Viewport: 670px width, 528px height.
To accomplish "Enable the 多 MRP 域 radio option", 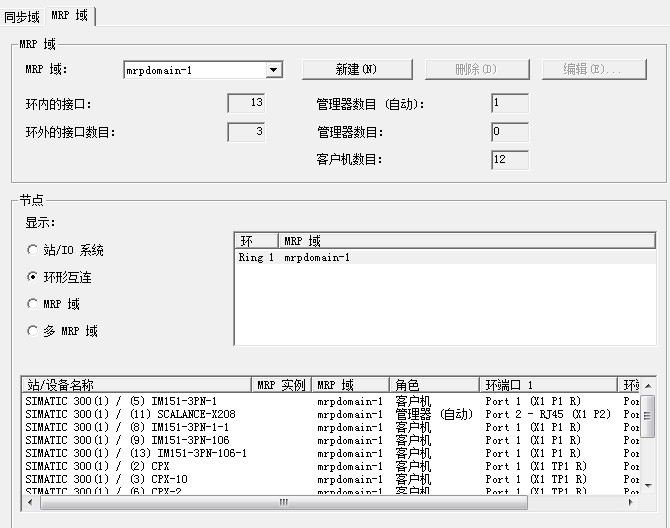I will (33, 331).
